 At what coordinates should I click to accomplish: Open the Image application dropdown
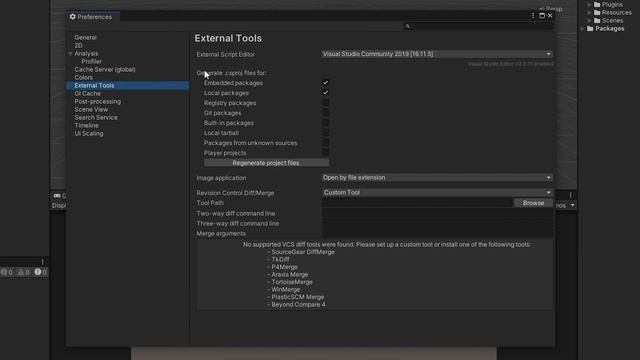(x=437, y=178)
